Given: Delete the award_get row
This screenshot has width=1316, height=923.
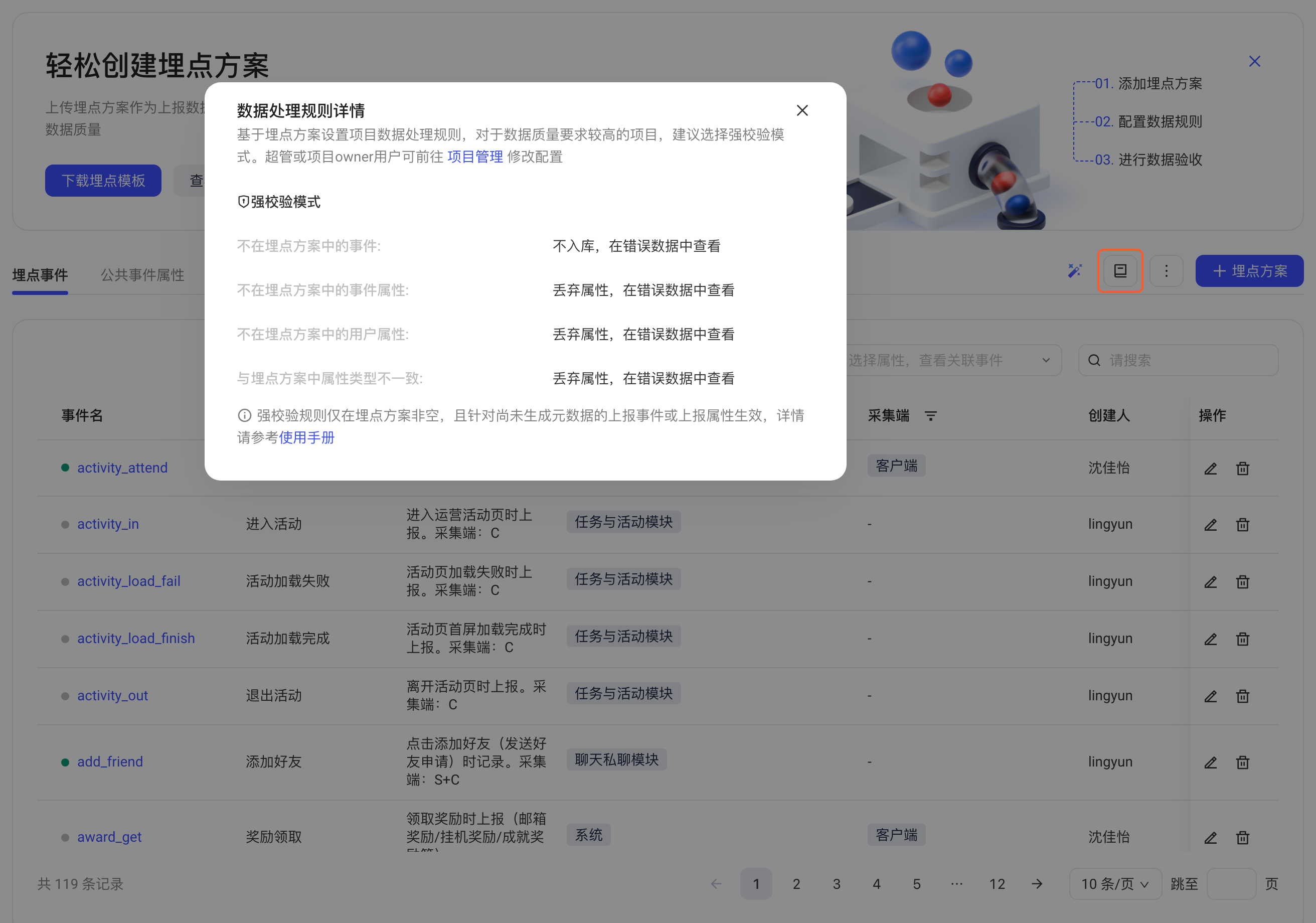Looking at the screenshot, I should 1242,838.
